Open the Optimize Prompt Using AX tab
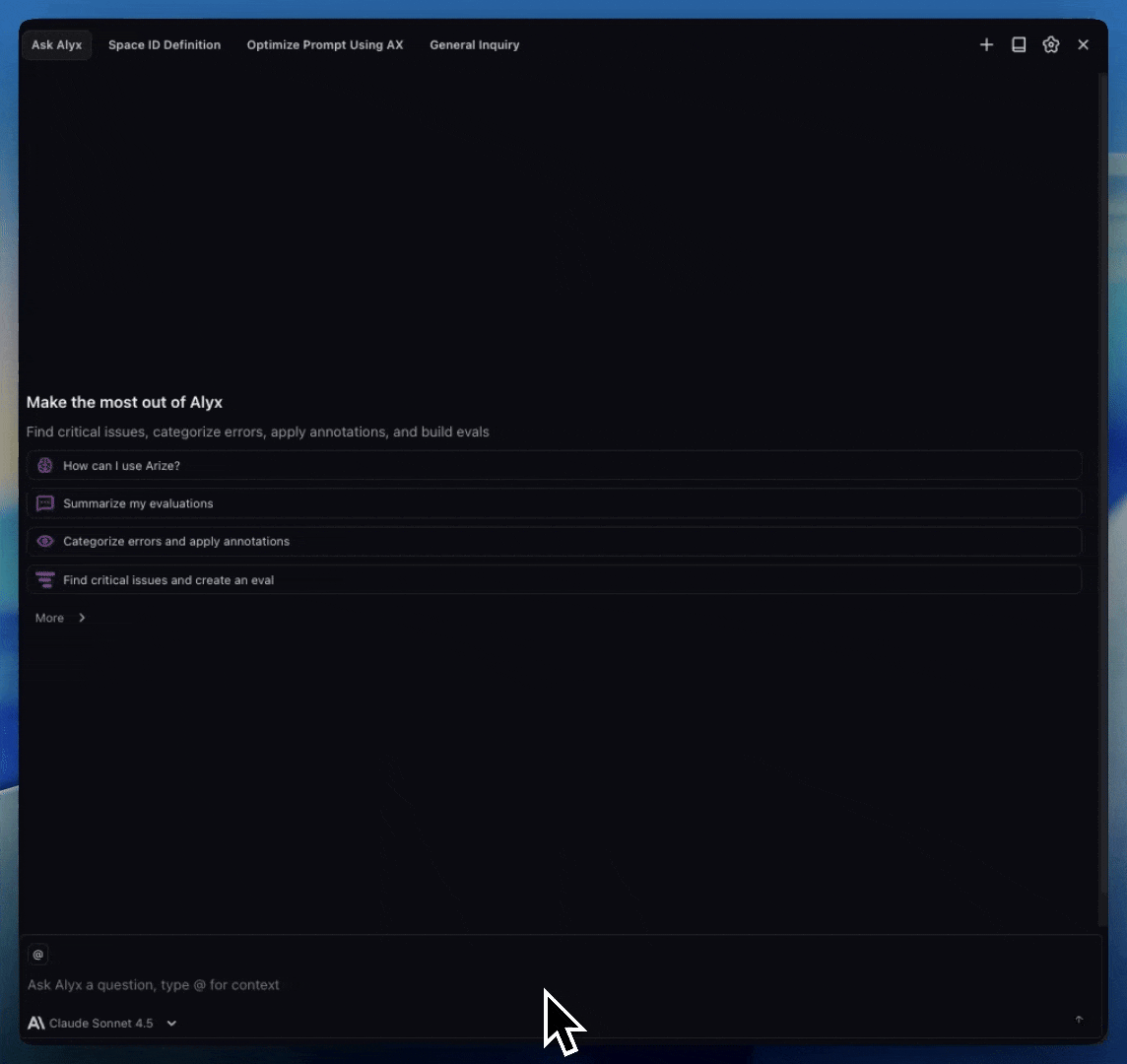 click(x=325, y=44)
